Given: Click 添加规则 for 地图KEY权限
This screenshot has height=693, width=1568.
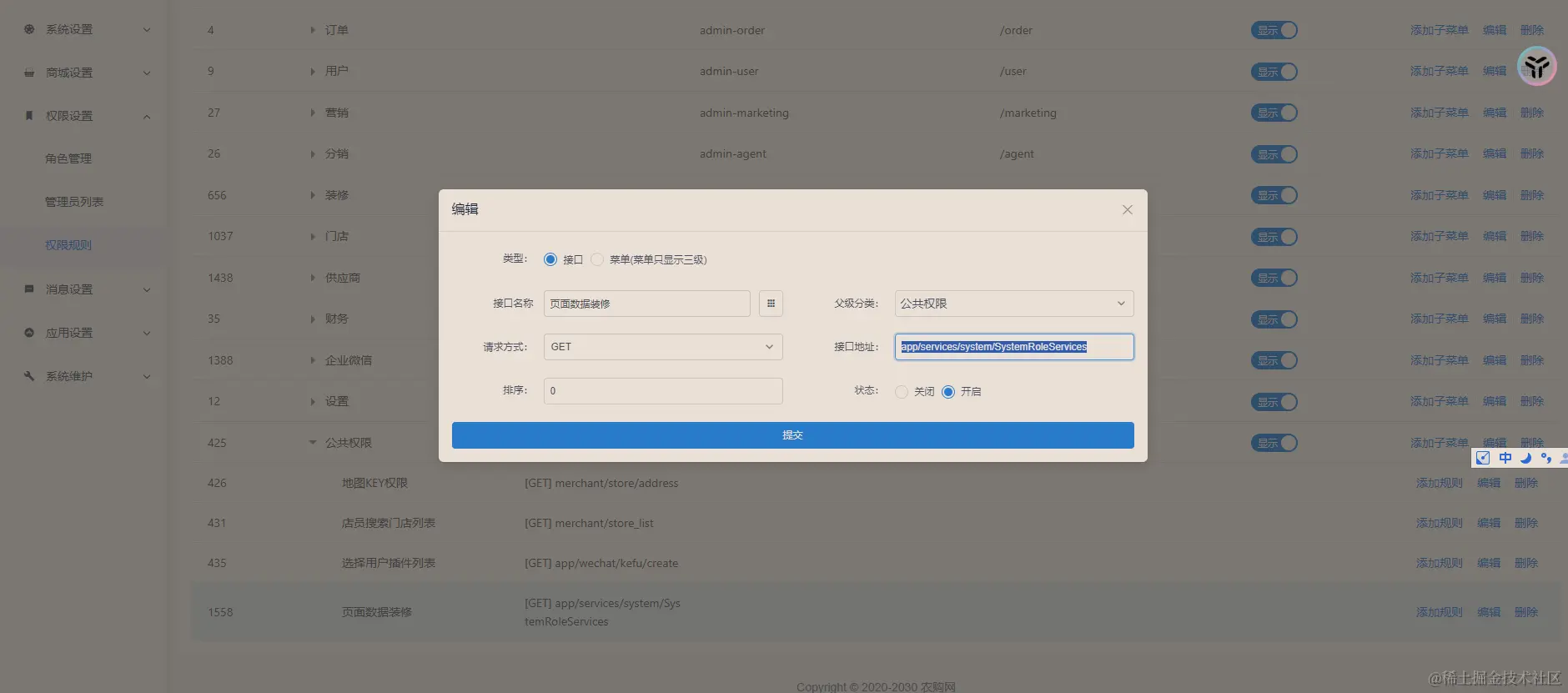Looking at the screenshot, I should pos(1440,483).
